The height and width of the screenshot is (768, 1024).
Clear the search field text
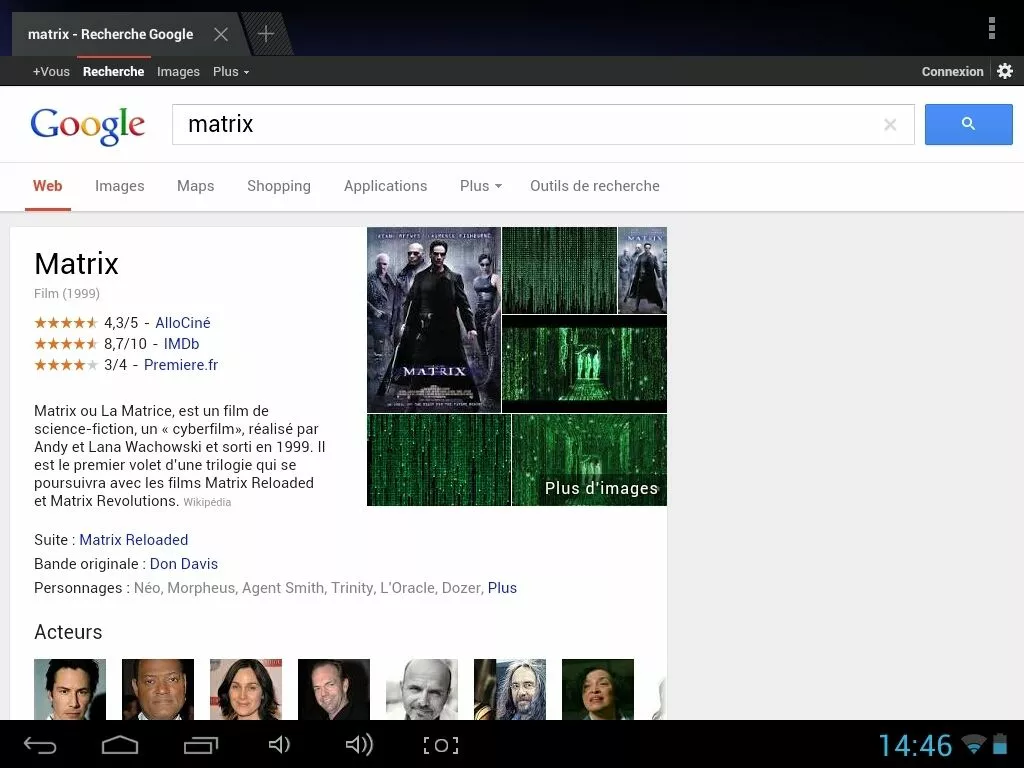pos(889,124)
